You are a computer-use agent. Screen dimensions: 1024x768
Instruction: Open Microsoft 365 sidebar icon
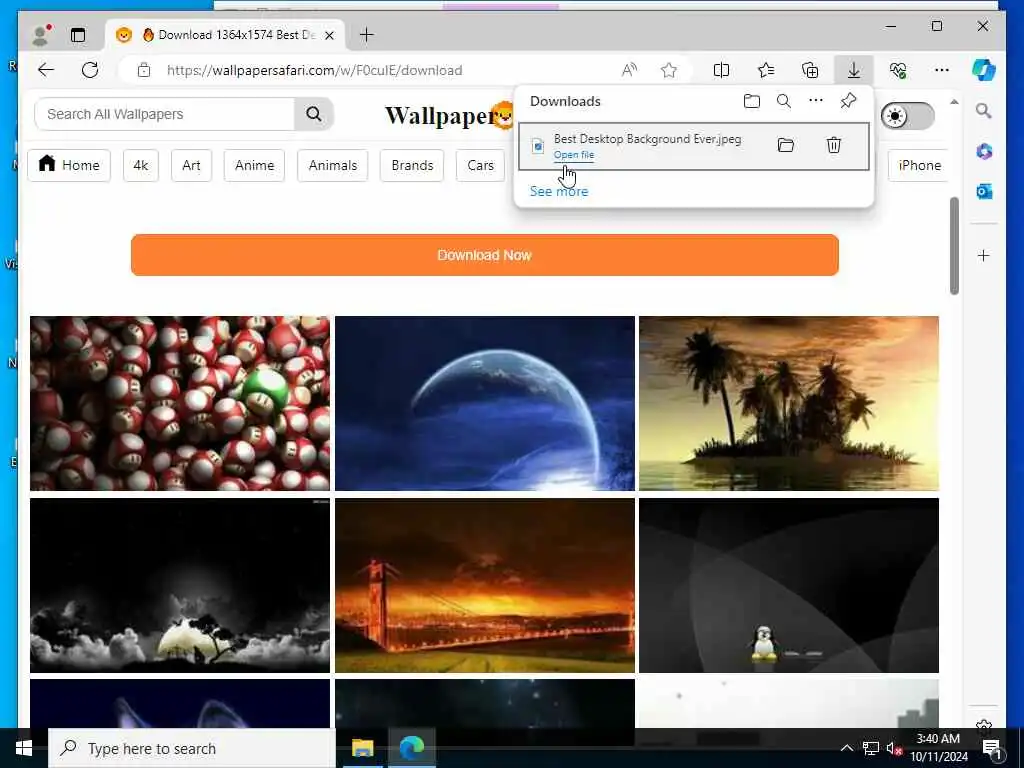[x=984, y=152]
